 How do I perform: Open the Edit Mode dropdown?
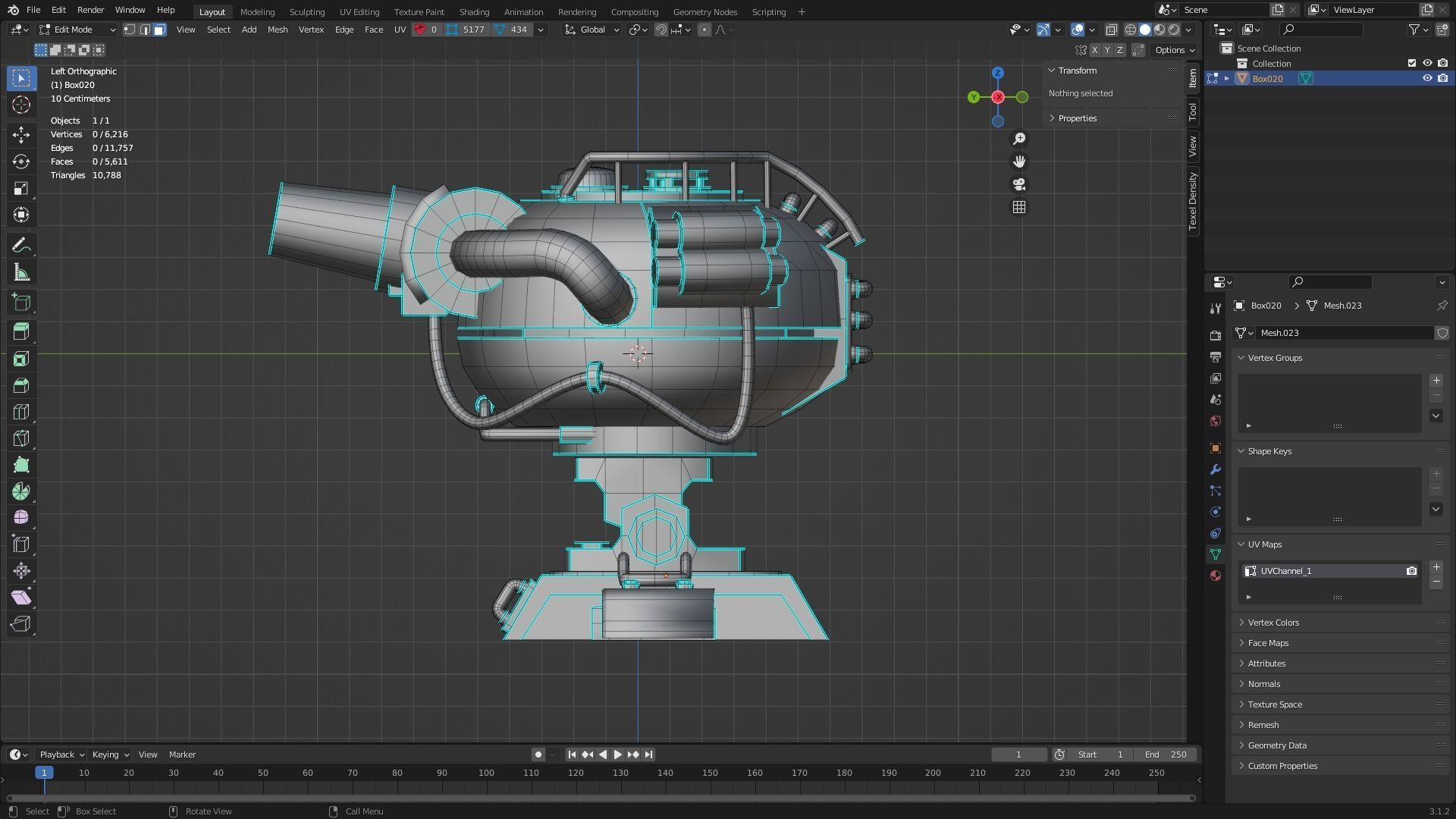77,30
